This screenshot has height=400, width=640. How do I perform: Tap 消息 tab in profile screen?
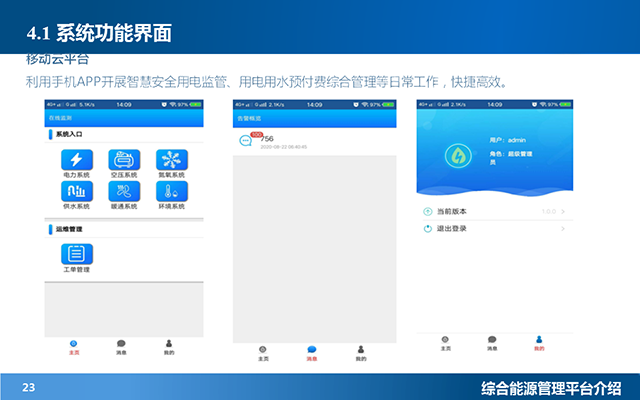coord(492,343)
